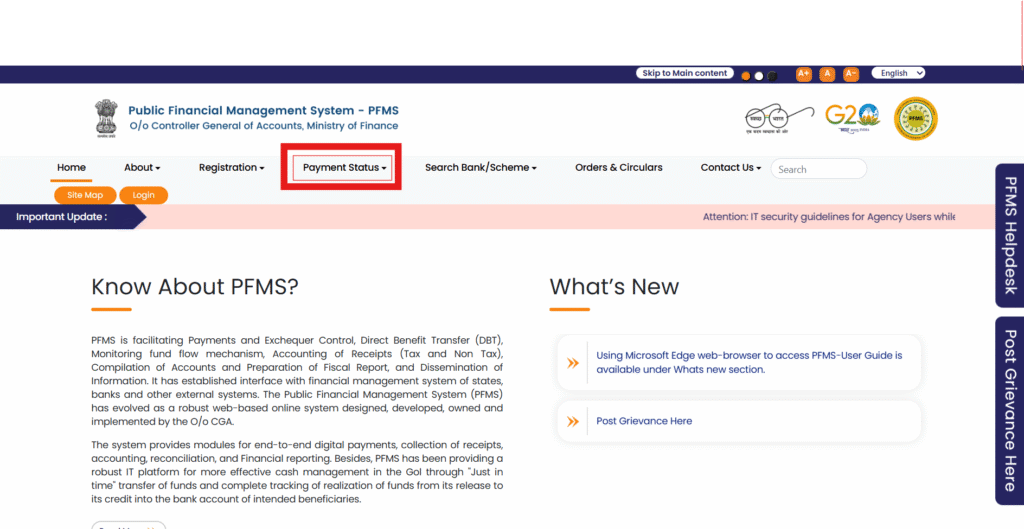The height and width of the screenshot is (529, 1024).
Task: Open the Payment Status dropdown menu
Action: (344, 168)
